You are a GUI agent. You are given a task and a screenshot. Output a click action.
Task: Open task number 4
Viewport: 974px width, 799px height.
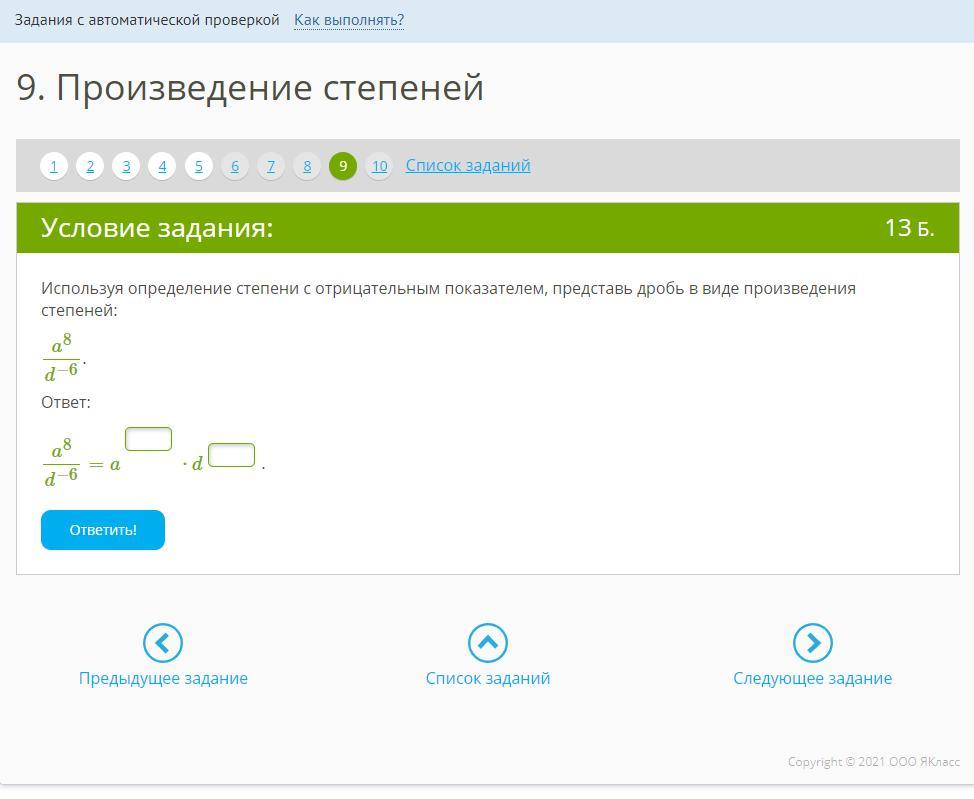click(x=162, y=166)
